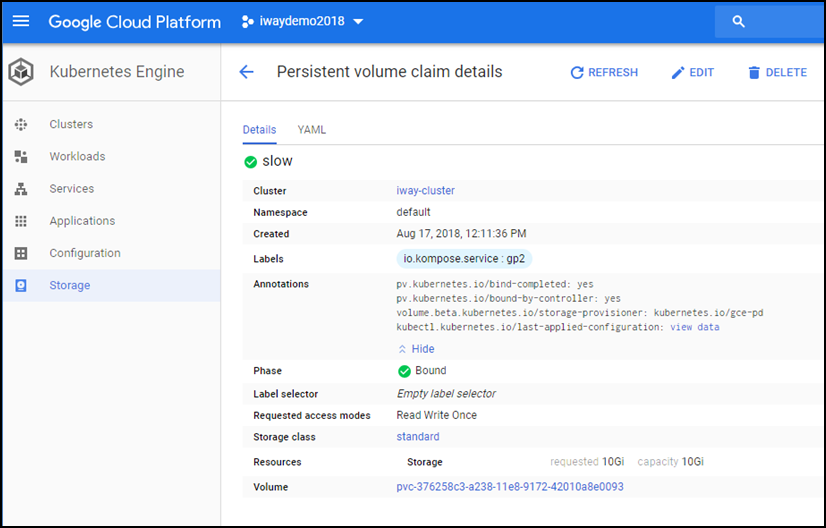Click the DELETE button label
The image size is (826, 528).
click(x=786, y=73)
